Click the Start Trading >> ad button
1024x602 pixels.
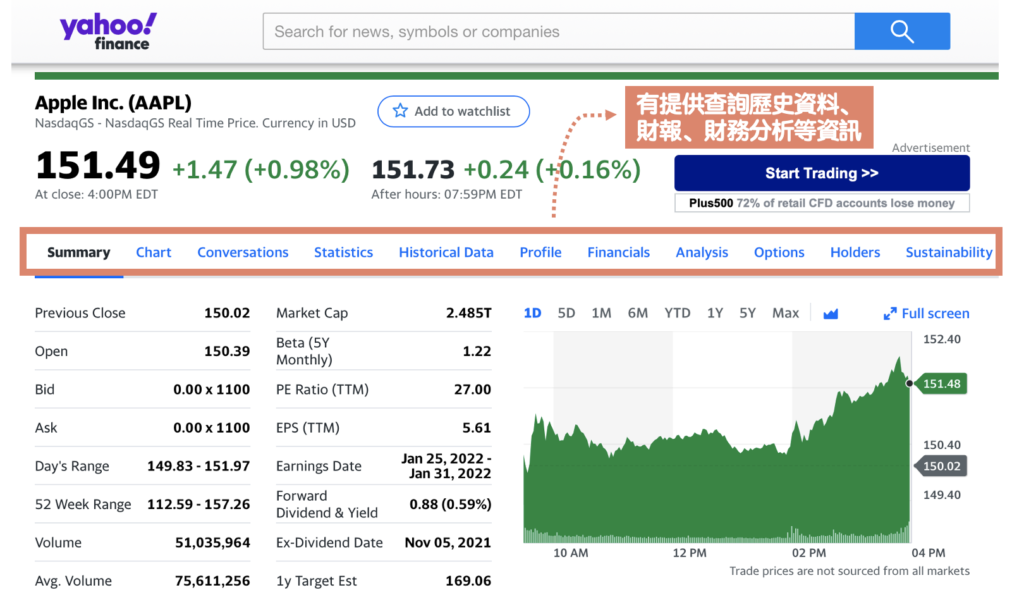tap(822, 173)
